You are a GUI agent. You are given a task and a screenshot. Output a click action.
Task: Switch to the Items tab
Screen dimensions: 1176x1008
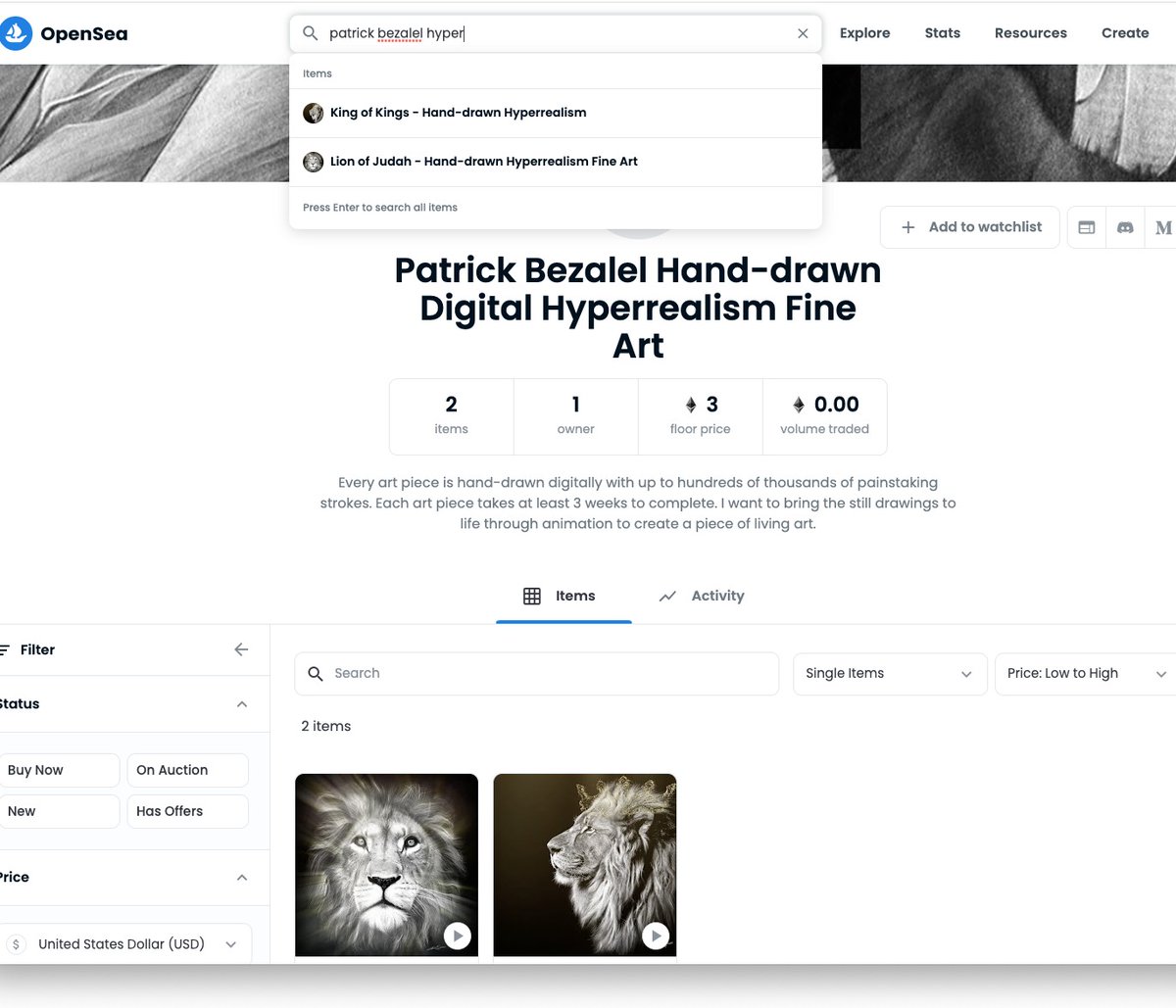563,596
